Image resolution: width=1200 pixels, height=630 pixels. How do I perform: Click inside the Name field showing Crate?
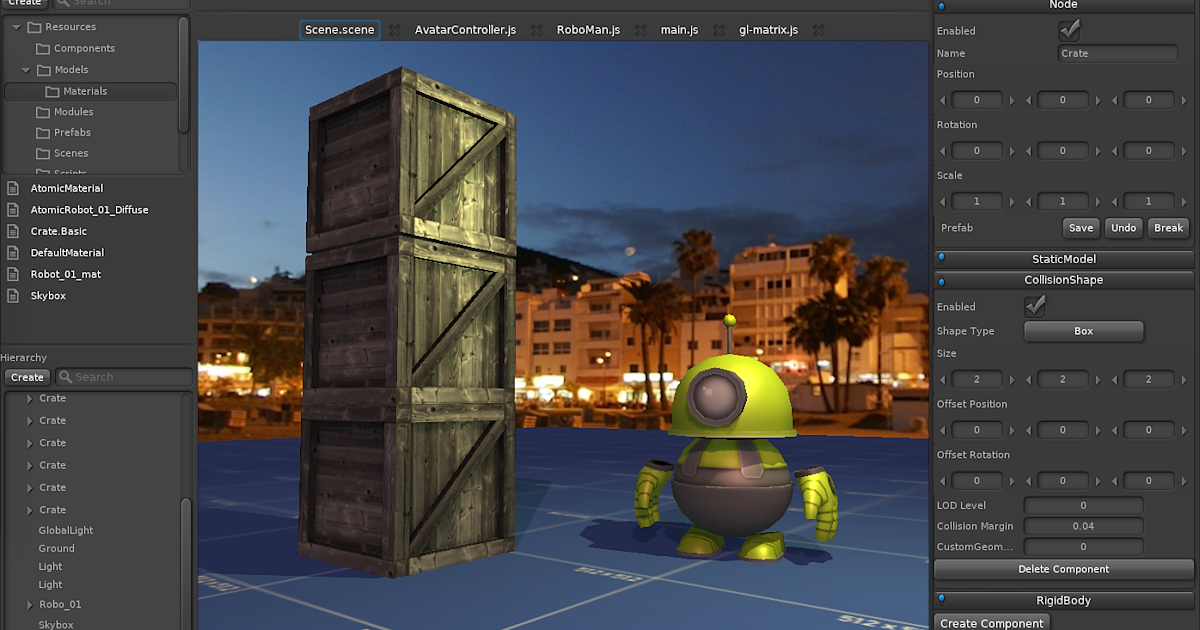click(x=1117, y=52)
